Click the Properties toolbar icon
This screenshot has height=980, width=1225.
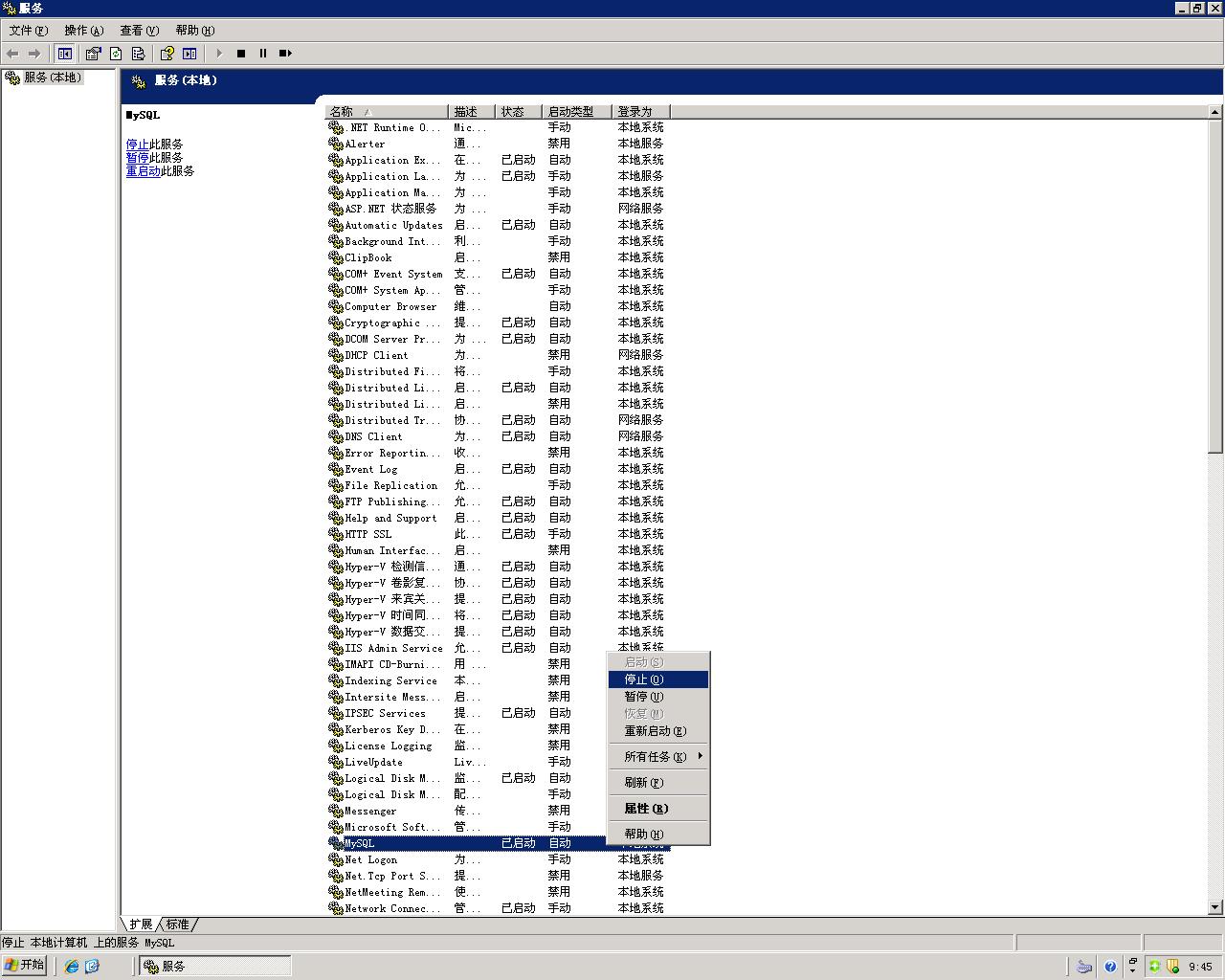(x=93, y=54)
